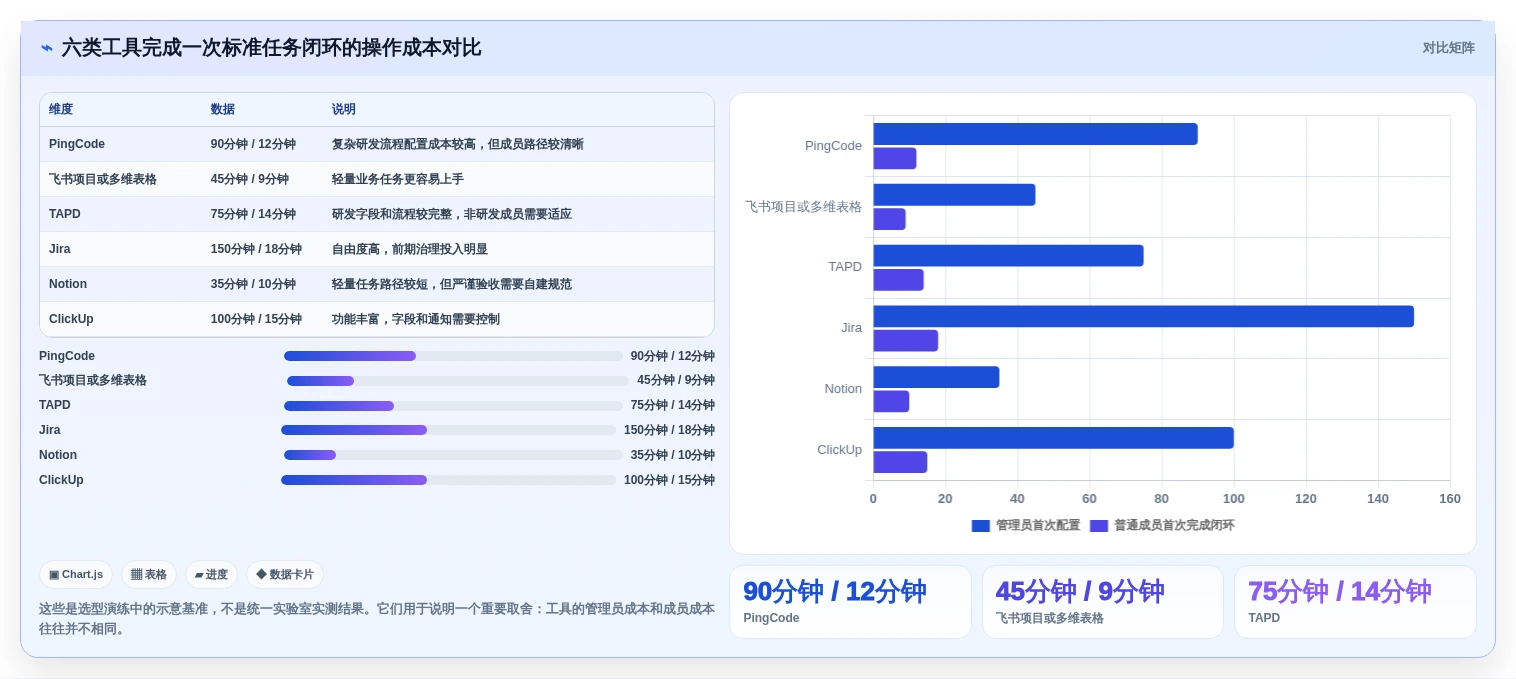Click the table cell 90分钟 / 12分钟

pyautogui.click(x=253, y=144)
